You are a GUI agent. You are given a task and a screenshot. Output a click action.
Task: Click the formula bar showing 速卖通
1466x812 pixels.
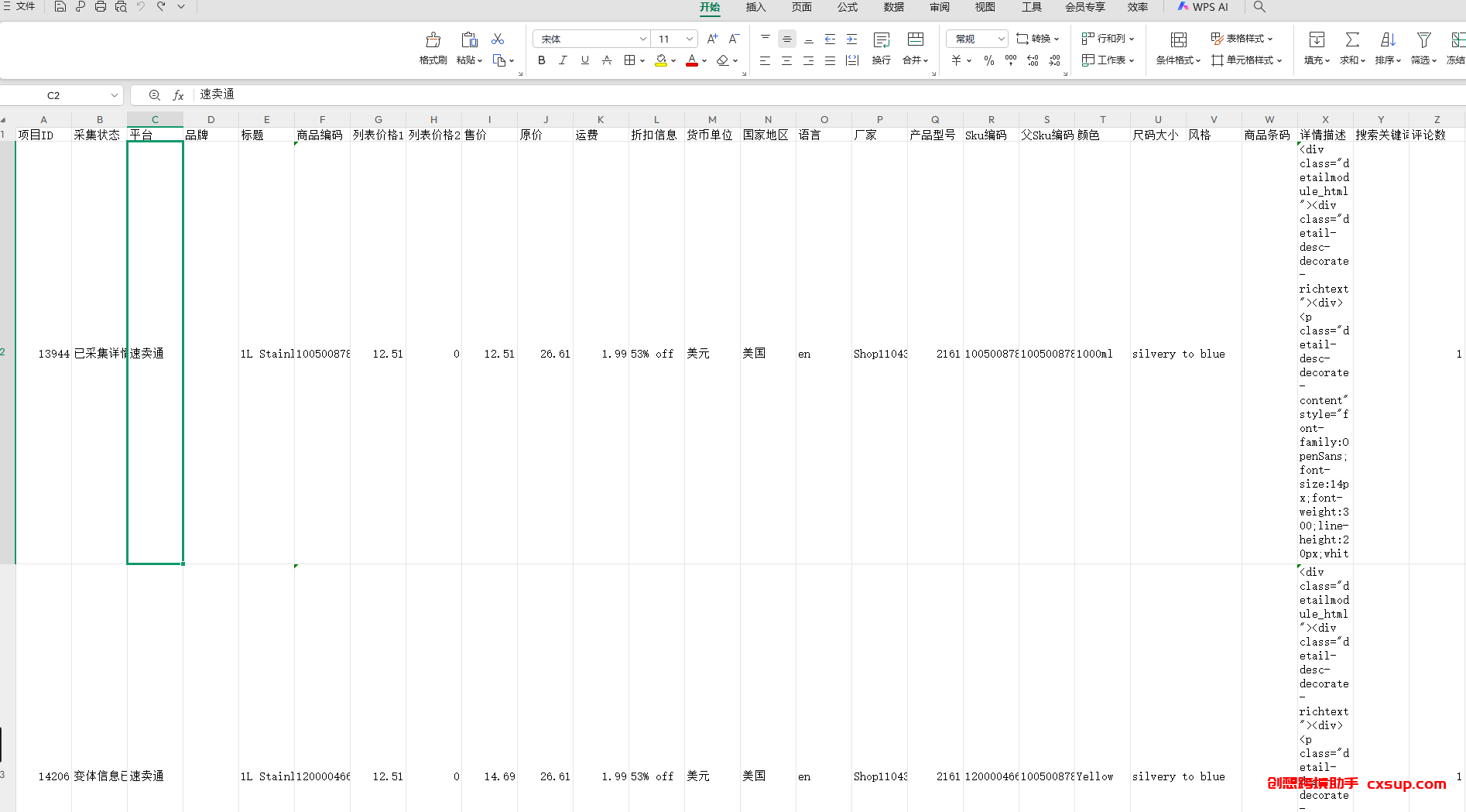coord(828,94)
